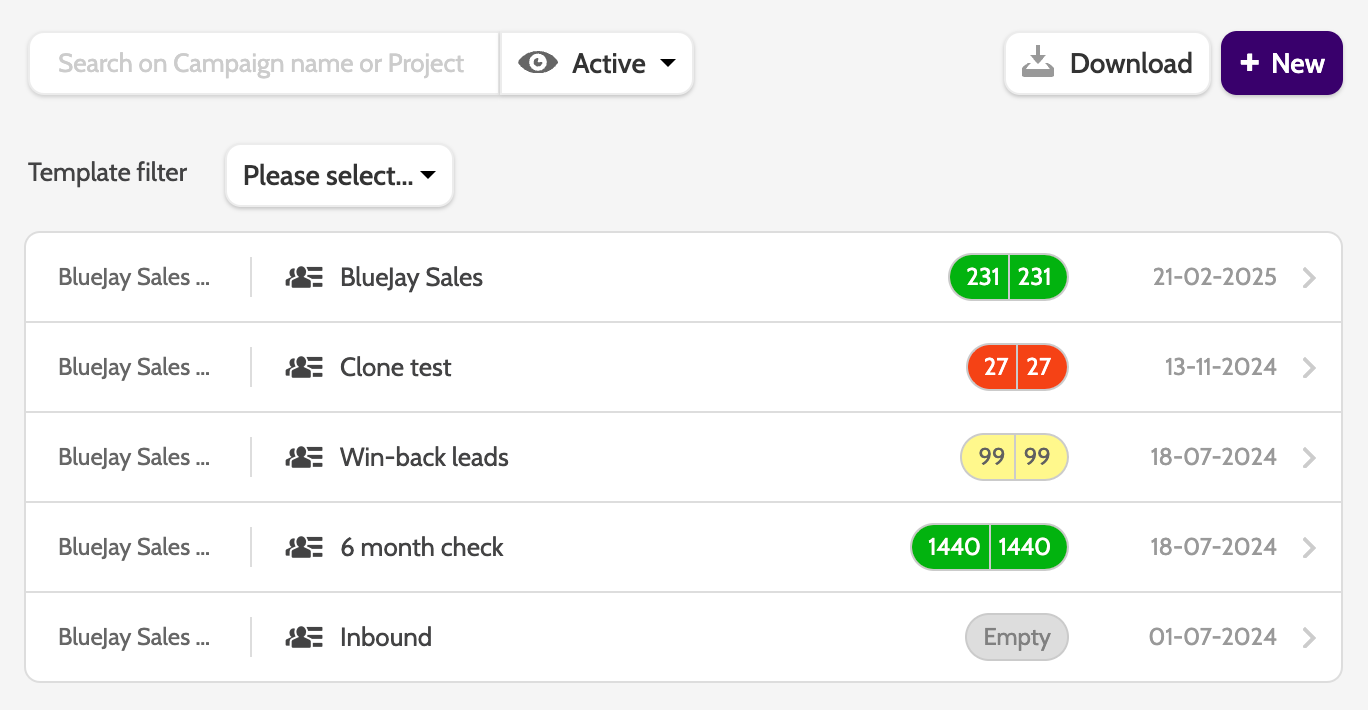Click the download tray icon
1368x710 pixels.
pos(1038,63)
